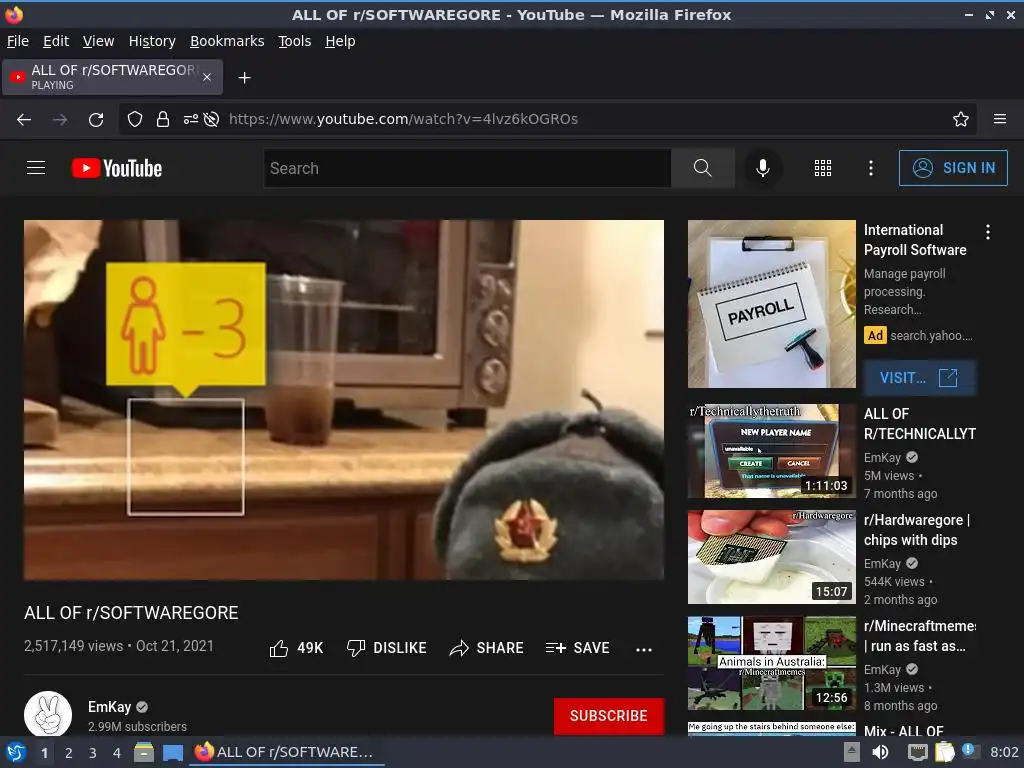This screenshot has height=768, width=1024.
Task: Open the Edit menu
Action: [x=56, y=41]
